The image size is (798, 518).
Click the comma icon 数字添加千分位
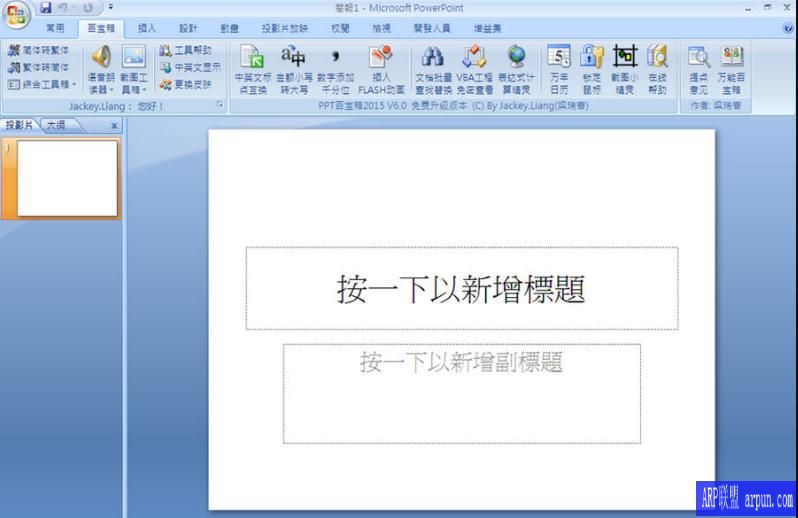tap(335, 70)
